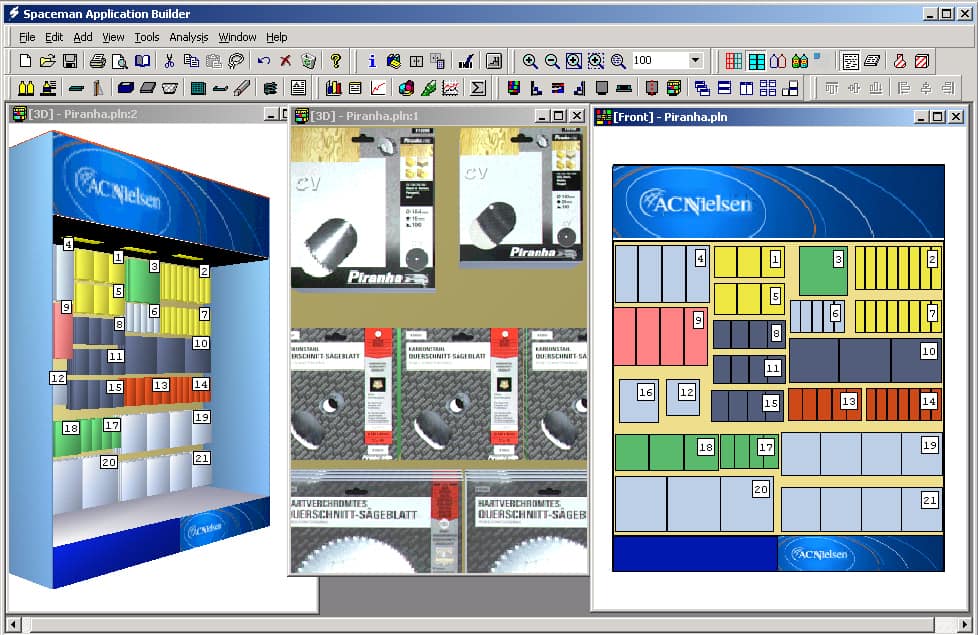Open the Window menu
Viewport: 978px width, 635px height.
[237, 37]
